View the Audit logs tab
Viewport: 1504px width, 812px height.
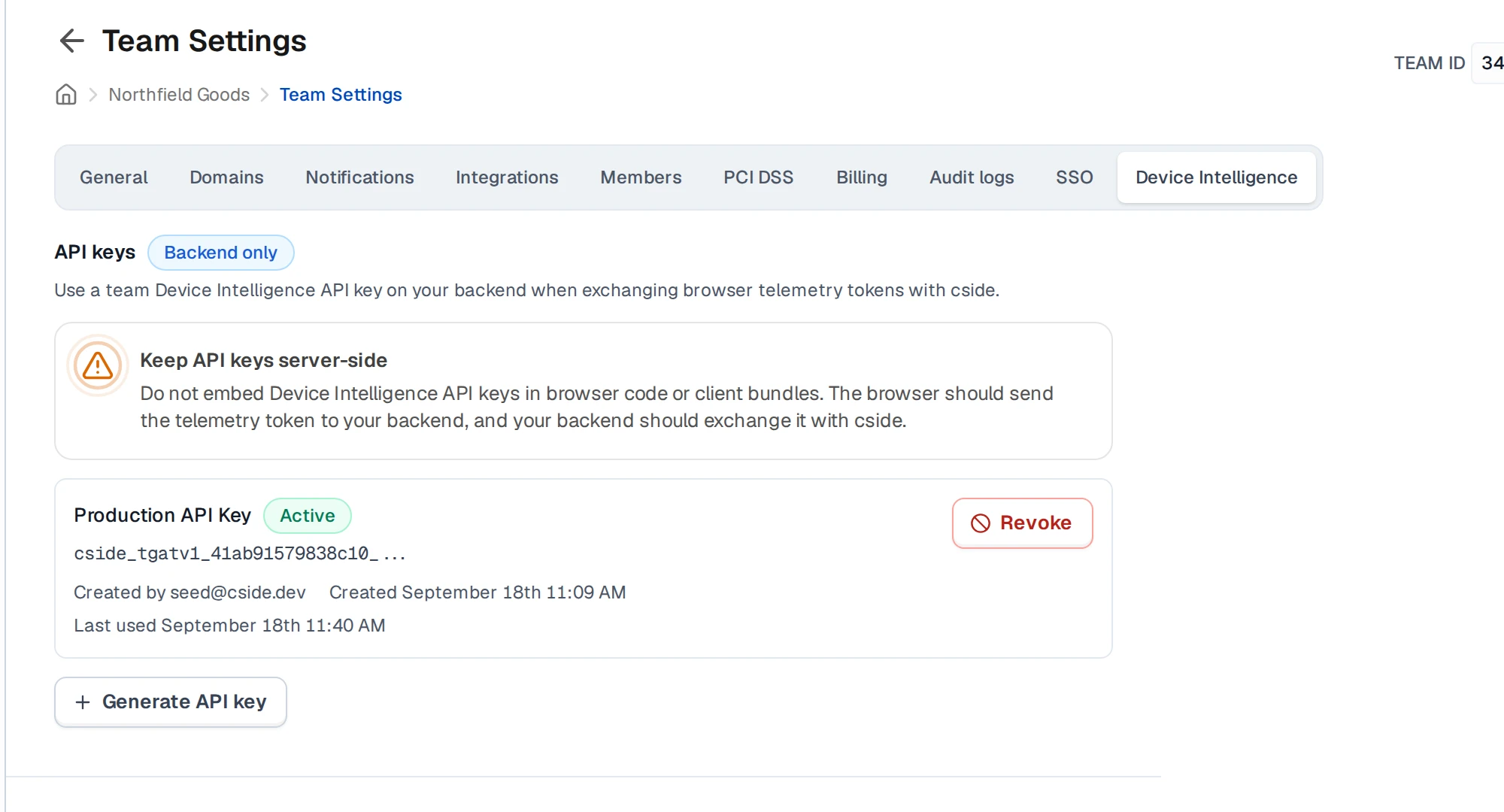[972, 177]
